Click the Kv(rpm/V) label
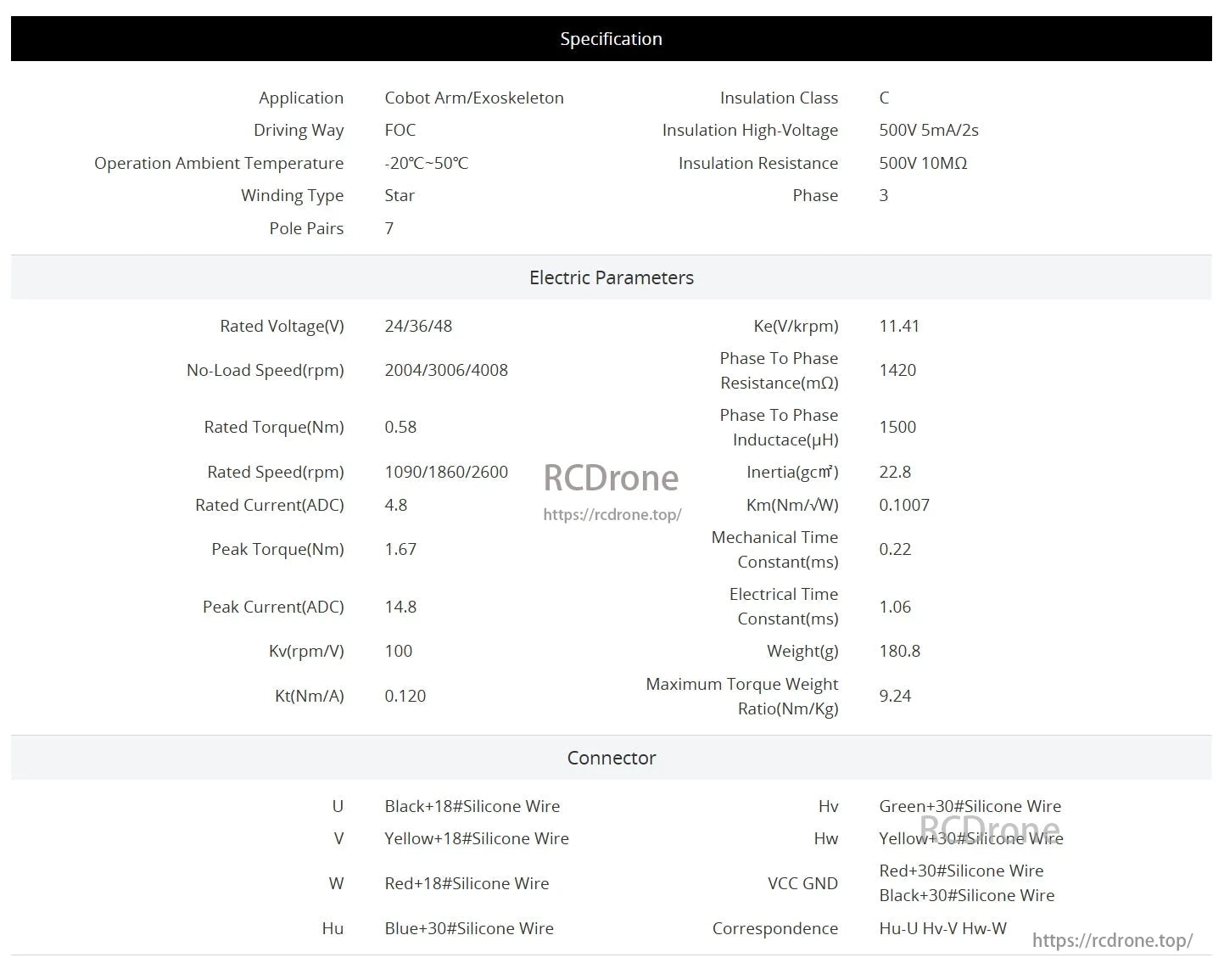 click(x=306, y=651)
